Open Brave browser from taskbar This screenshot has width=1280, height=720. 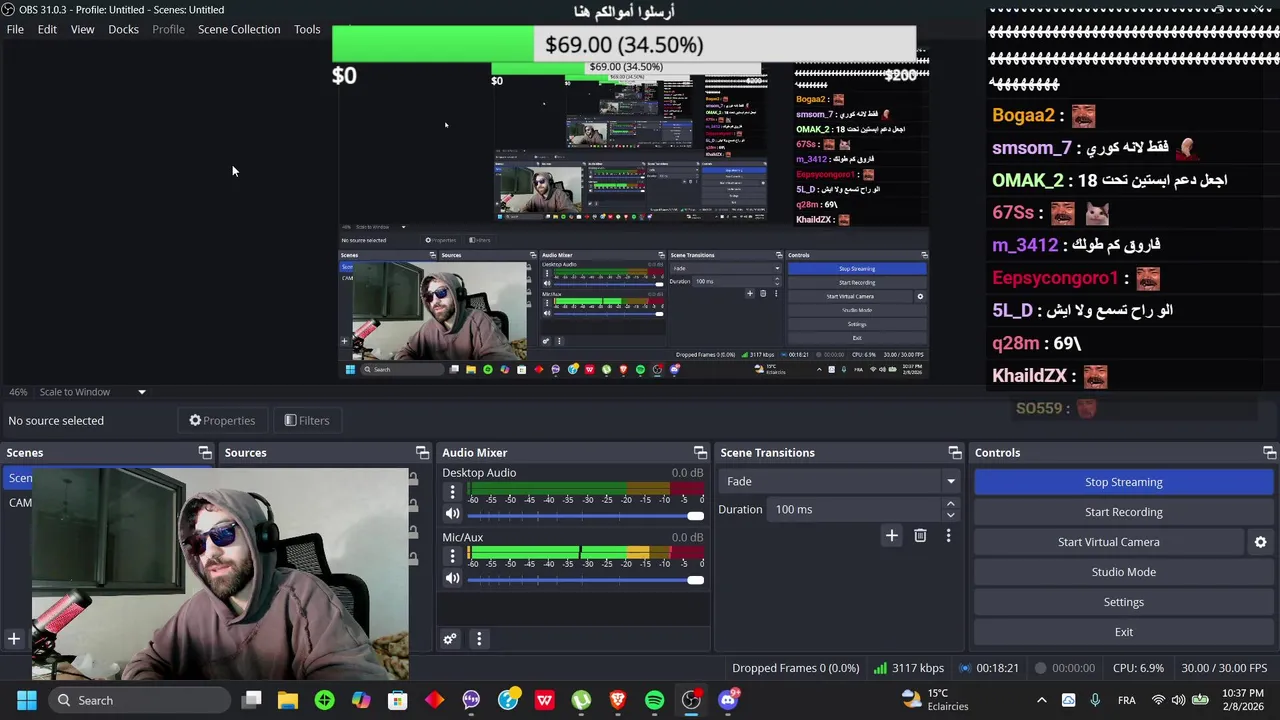[618, 700]
